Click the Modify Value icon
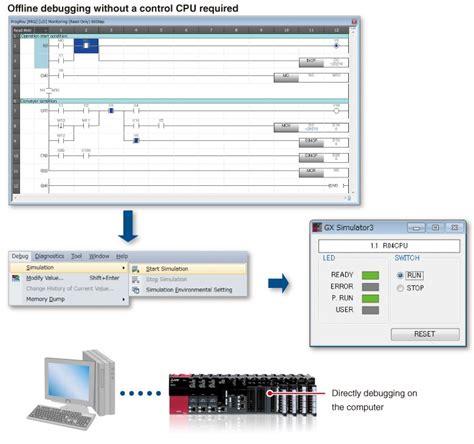 [16, 278]
